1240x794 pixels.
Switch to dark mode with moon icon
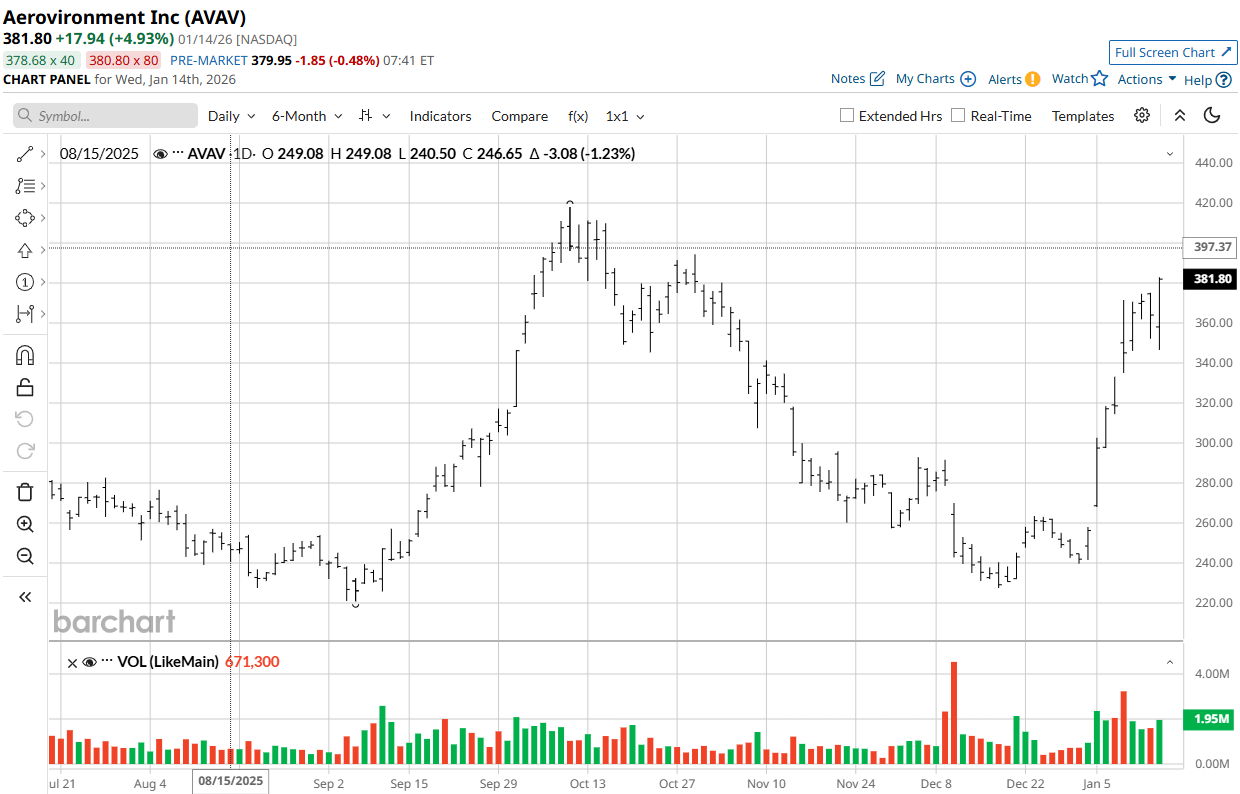[x=1212, y=116]
